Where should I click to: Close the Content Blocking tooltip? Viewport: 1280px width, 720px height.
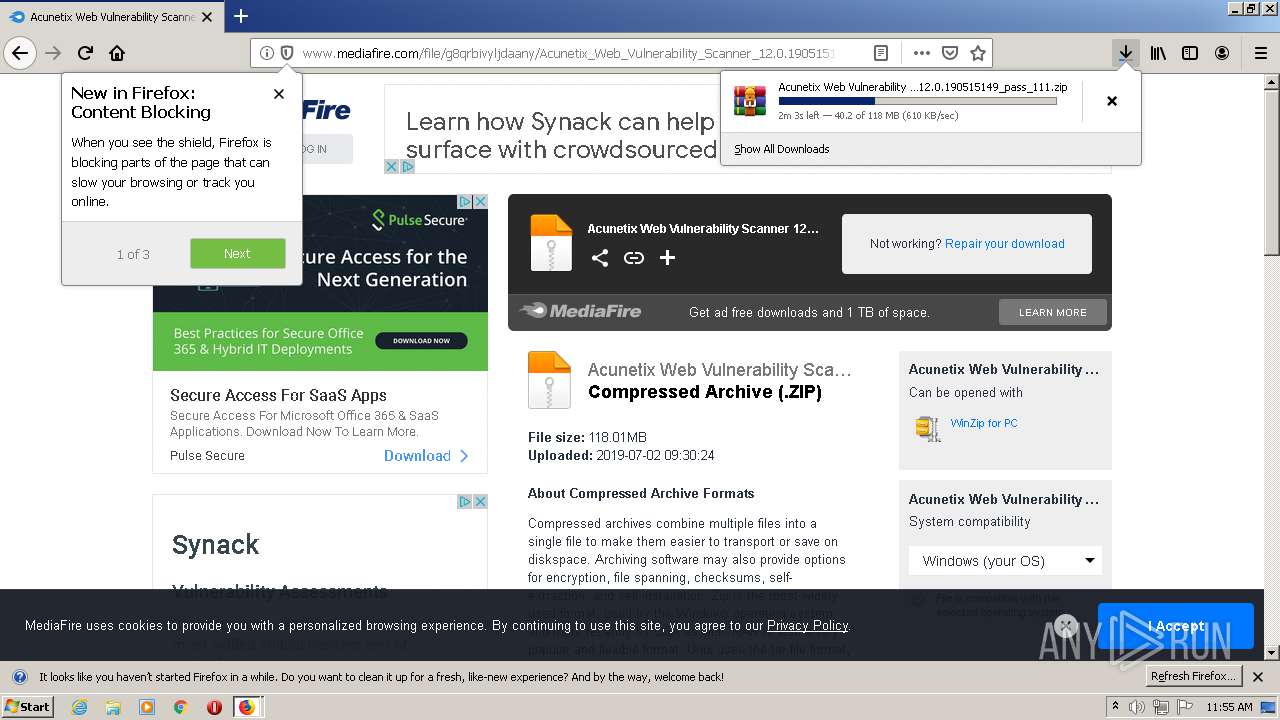[x=279, y=93]
